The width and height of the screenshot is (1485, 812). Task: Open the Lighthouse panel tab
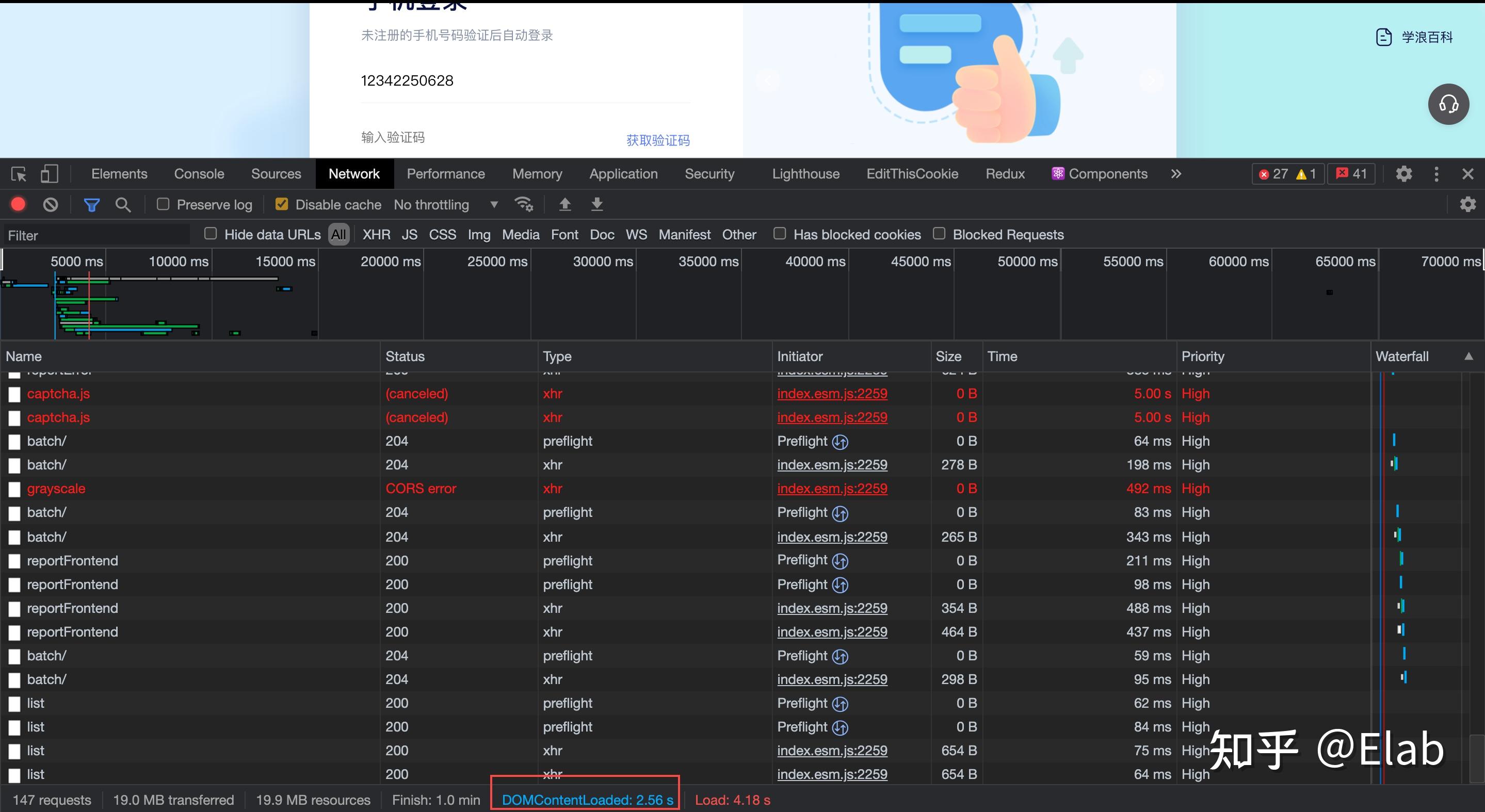click(805, 173)
